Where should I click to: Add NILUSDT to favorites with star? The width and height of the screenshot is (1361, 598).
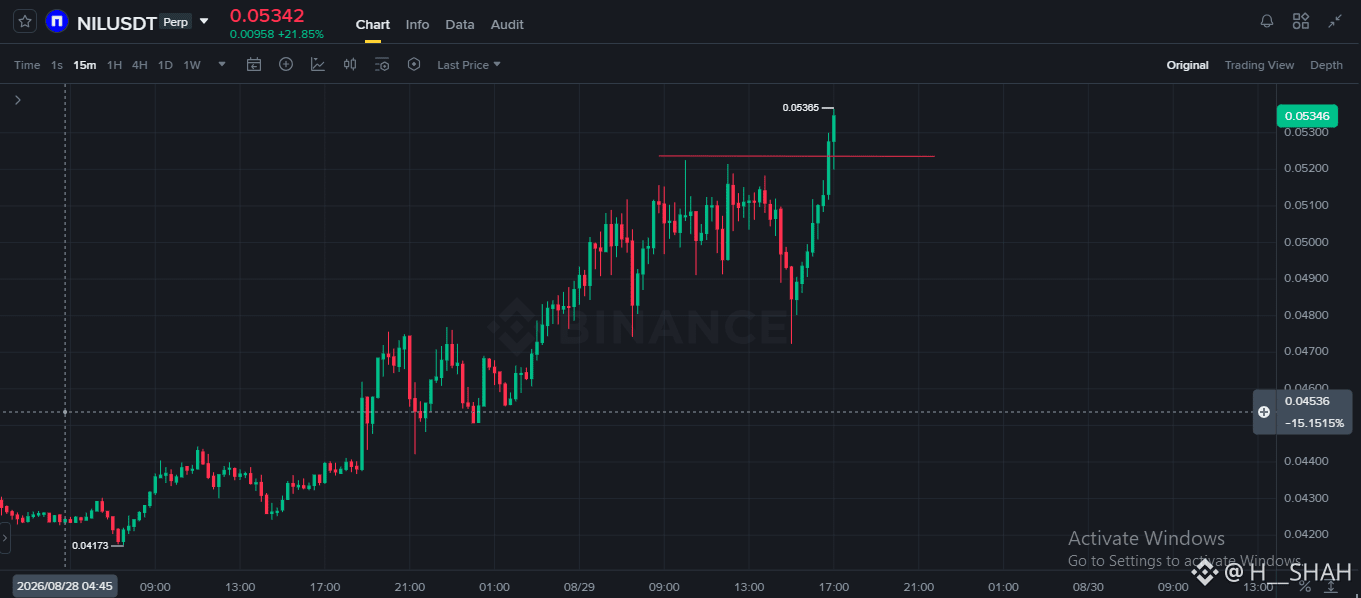tap(26, 21)
